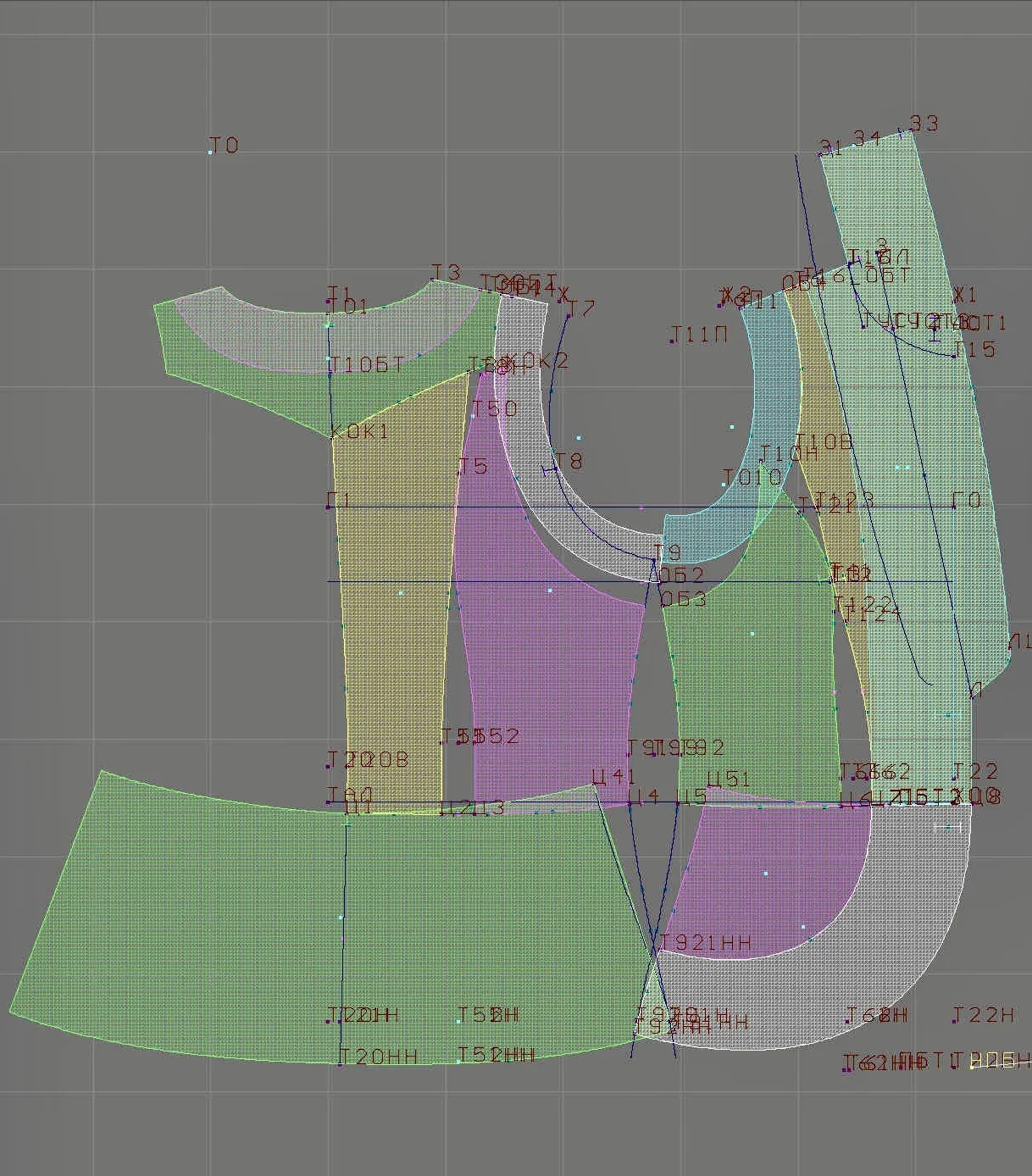Image resolution: width=1032 pixels, height=1176 pixels.
Task: Click the T3 neckline point
Action: coord(432,280)
